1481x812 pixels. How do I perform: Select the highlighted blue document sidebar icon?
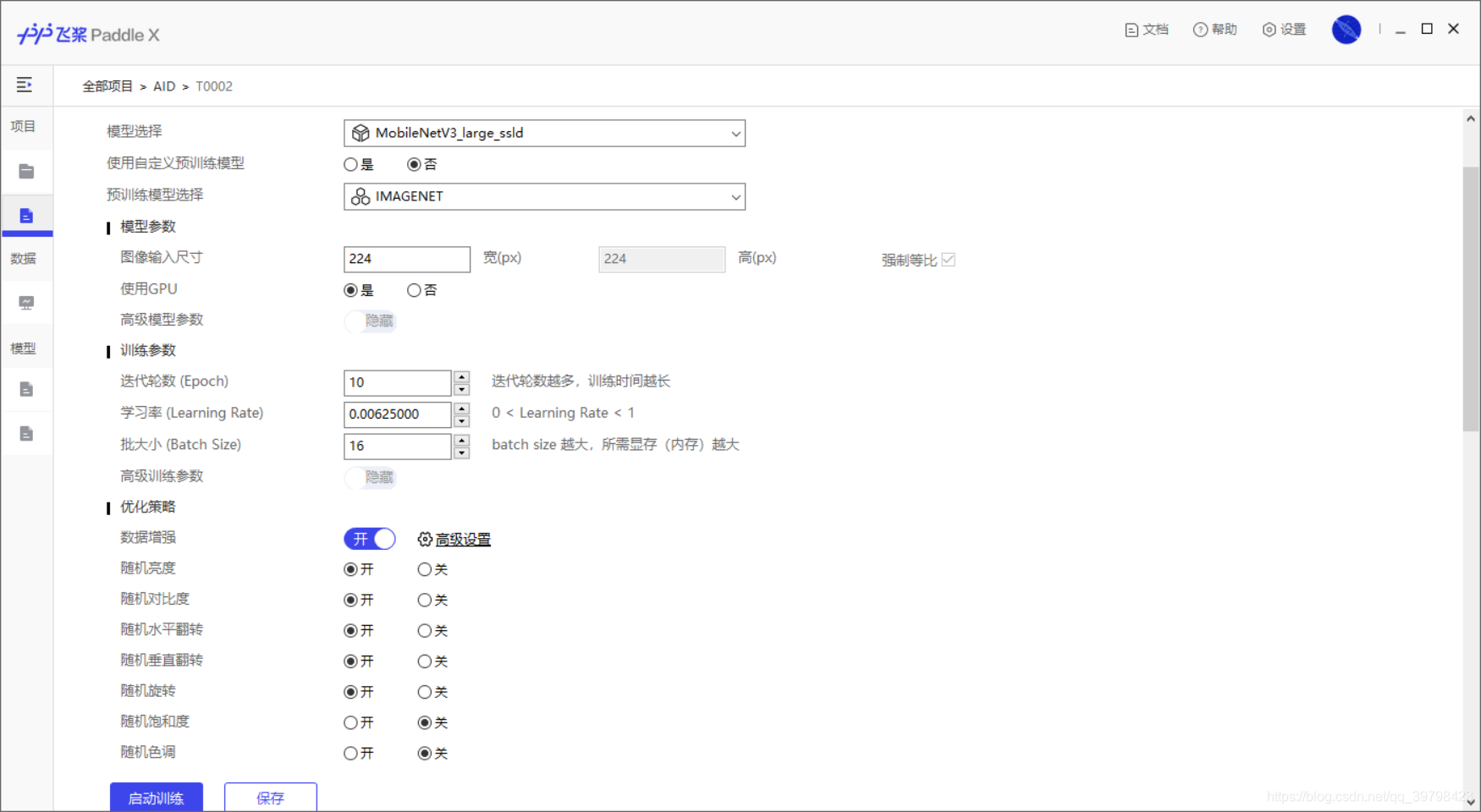pos(27,216)
